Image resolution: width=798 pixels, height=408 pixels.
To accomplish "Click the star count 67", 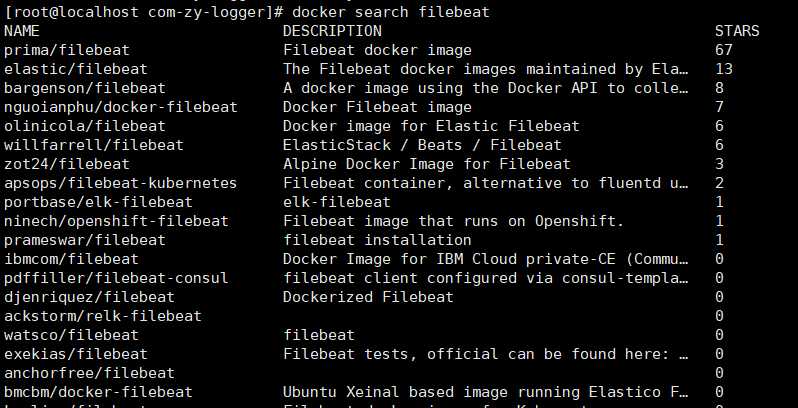I will click(x=724, y=50).
